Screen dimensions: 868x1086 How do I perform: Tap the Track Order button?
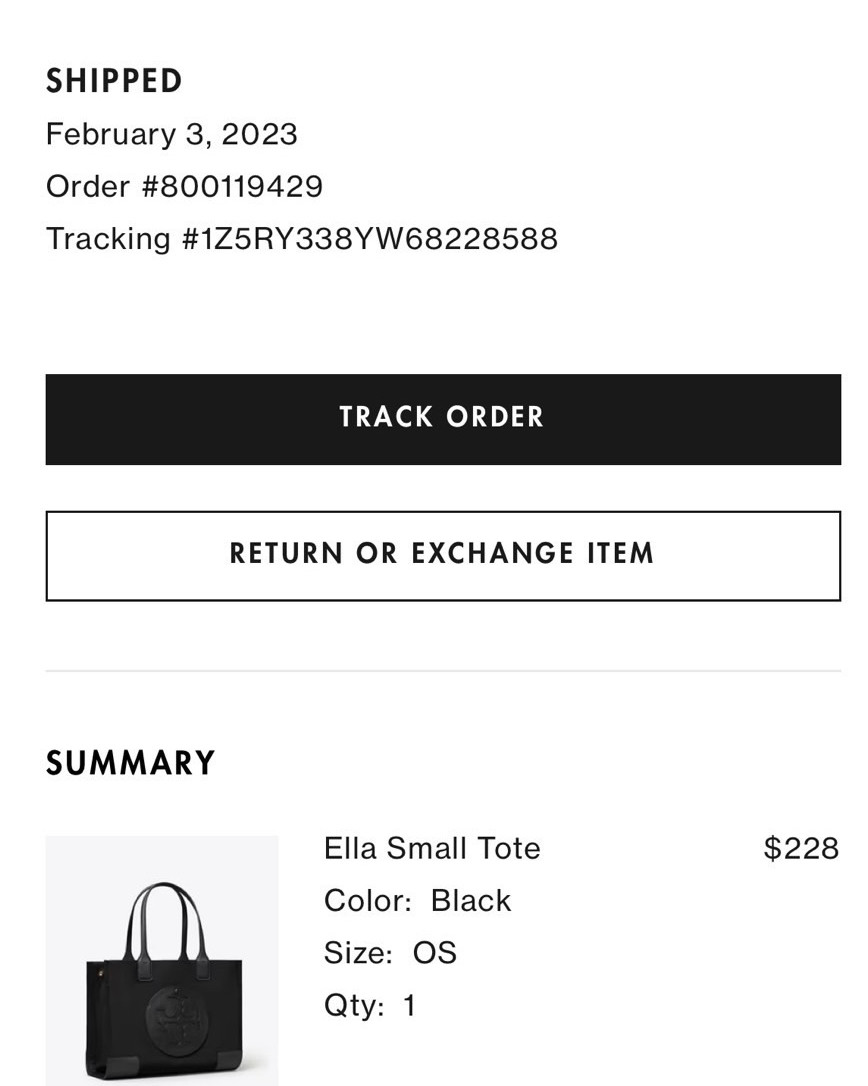point(443,419)
